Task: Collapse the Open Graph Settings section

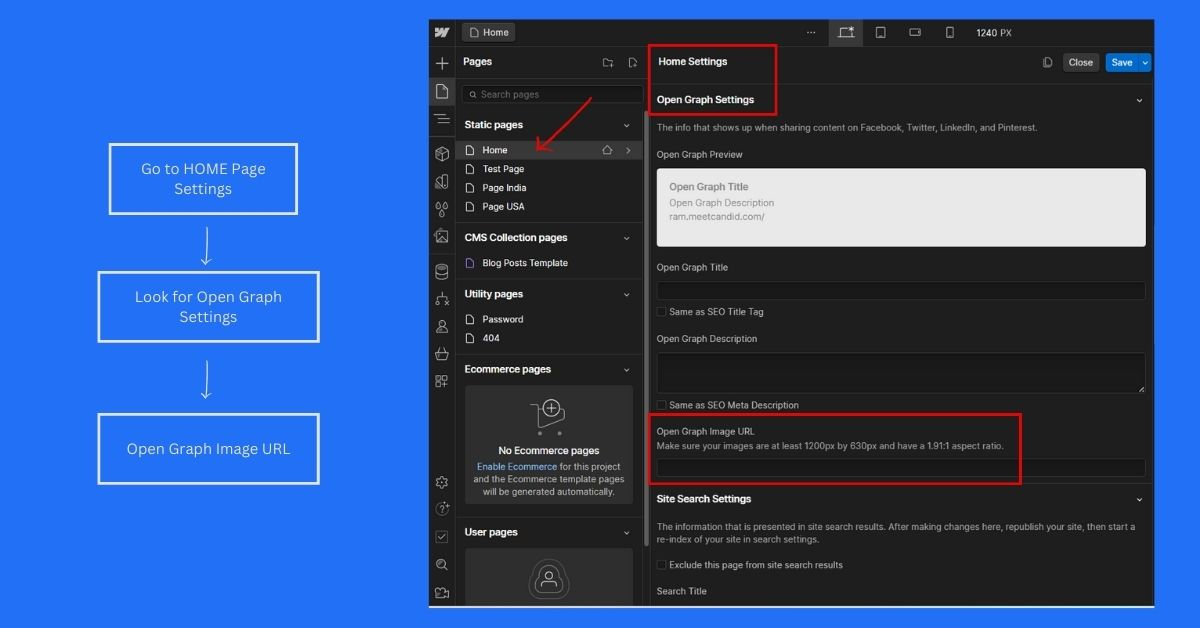Action: [x=1139, y=100]
